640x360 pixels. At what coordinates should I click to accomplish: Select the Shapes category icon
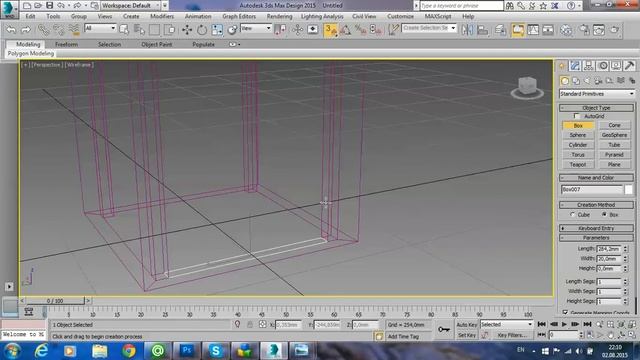[576, 81]
